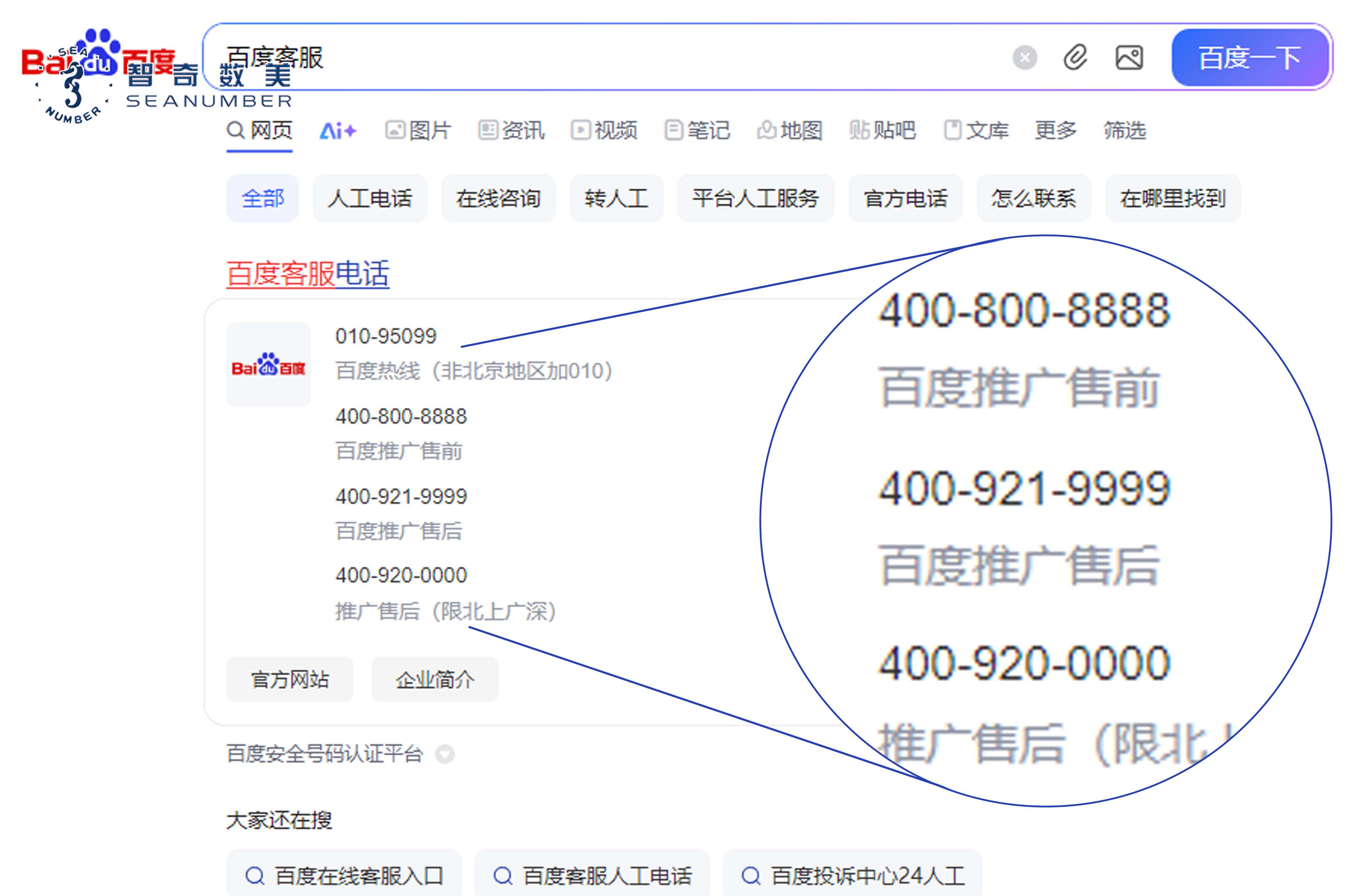Attach a file using the paperclip icon
The height and width of the screenshot is (896, 1363).
tap(1075, 58)
